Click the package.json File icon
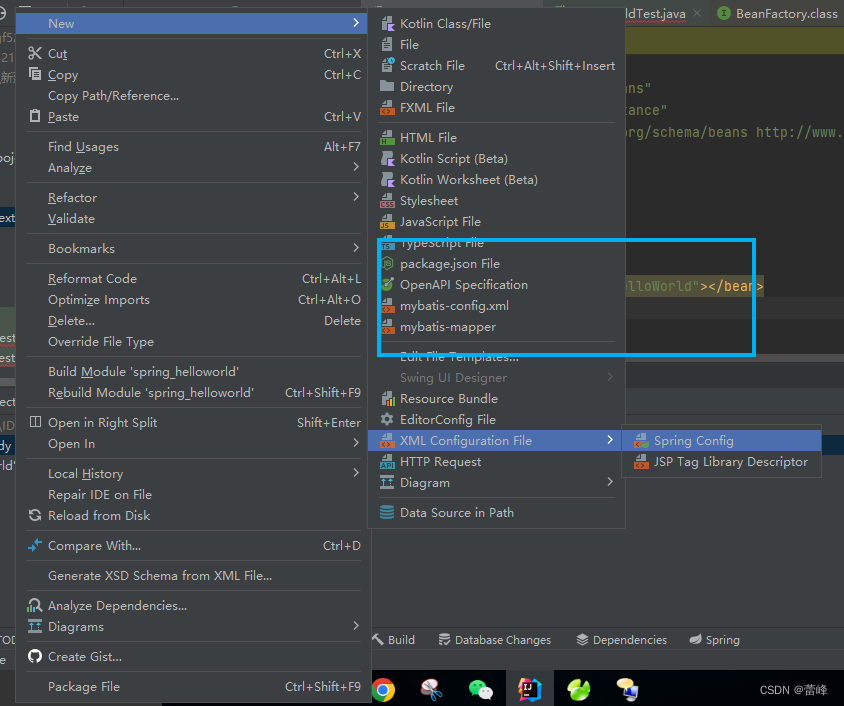 tap(387, 264)
